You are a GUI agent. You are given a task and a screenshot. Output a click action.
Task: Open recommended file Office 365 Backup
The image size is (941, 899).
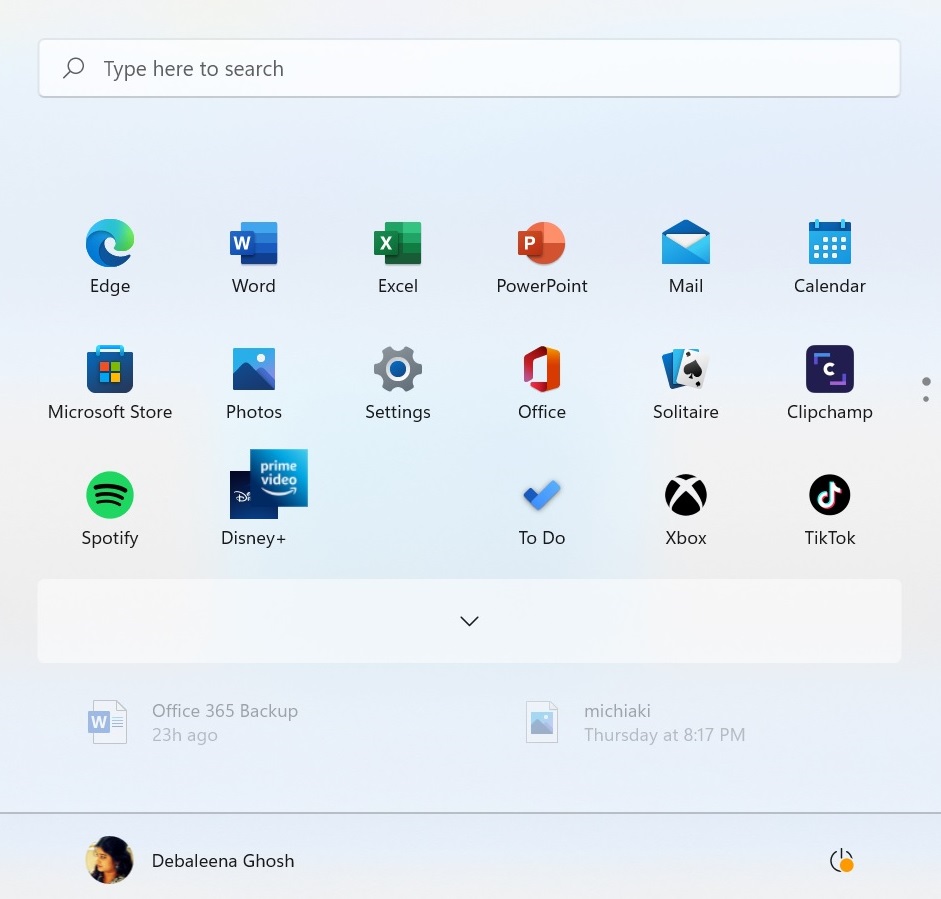pyautogui.click(x=193, y=723)
